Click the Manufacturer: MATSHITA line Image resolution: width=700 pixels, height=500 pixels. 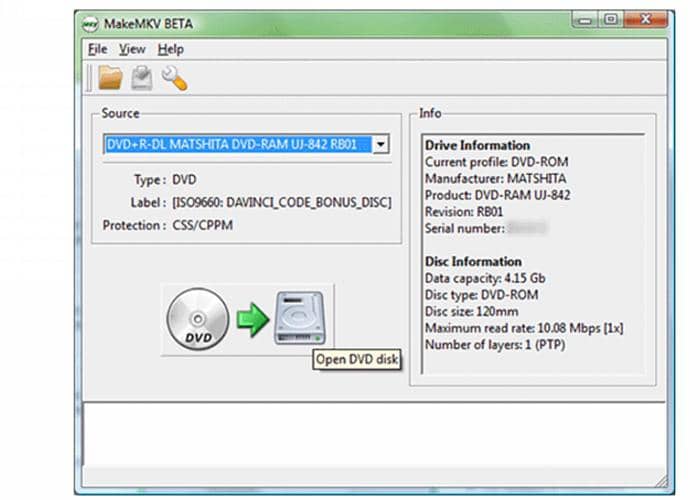point(496,179)
